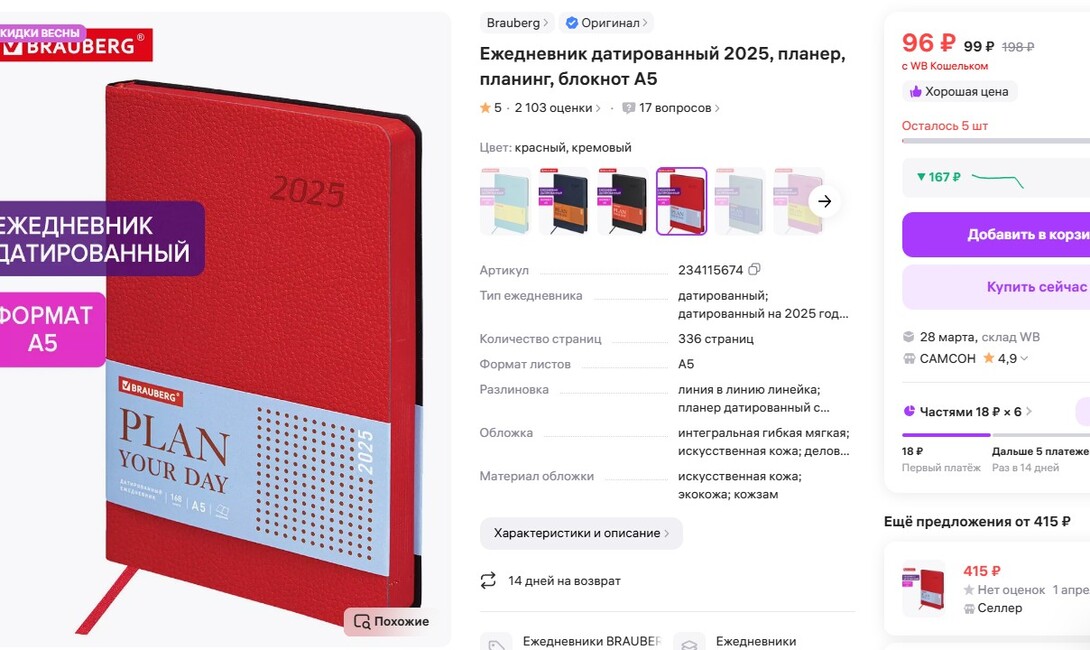Screen dimensions: 1090x650
Task: Click the 14 дней на возврат return icon
Action: [x=488, y=580]
